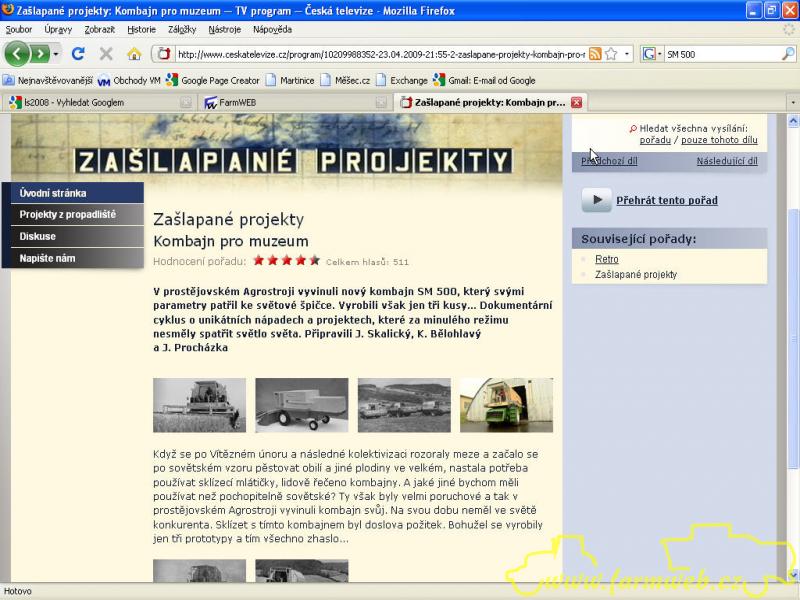Click the Stop loading X icon

106,54
